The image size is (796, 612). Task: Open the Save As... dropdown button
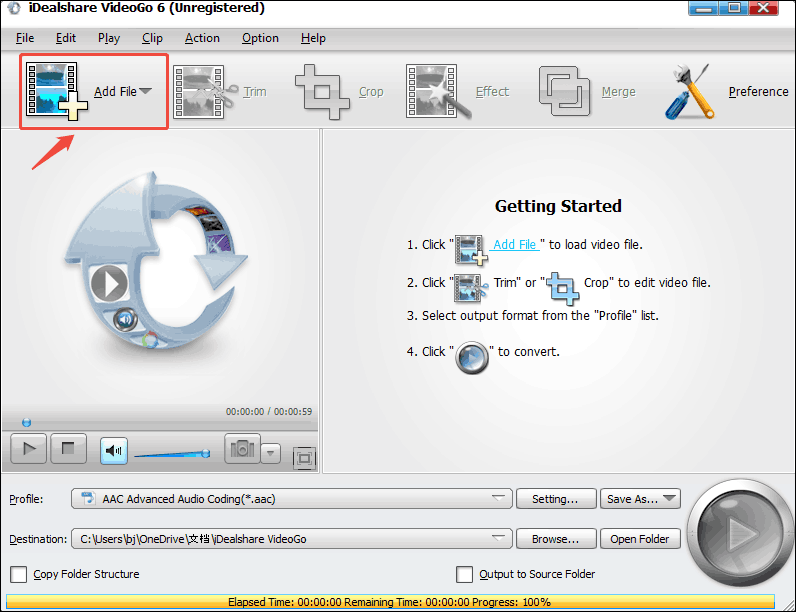[640, 499]
